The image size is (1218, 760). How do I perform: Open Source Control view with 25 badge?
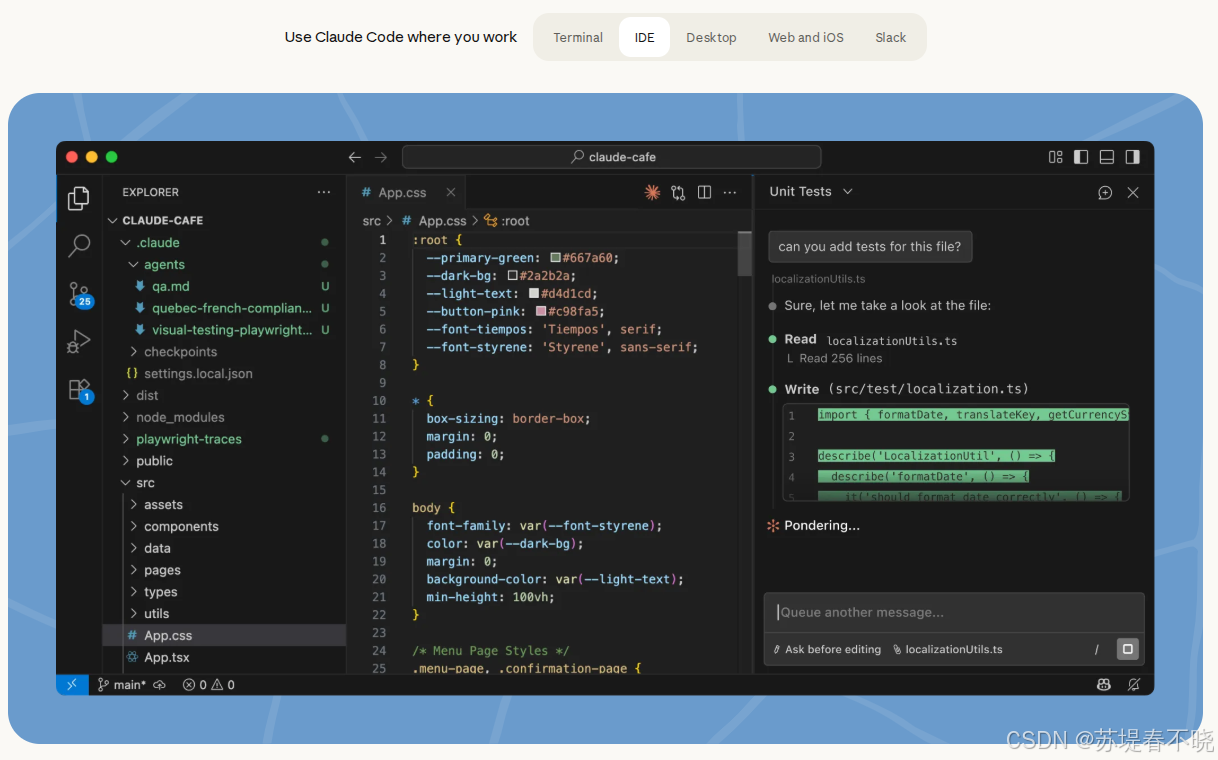click(79, 294)
